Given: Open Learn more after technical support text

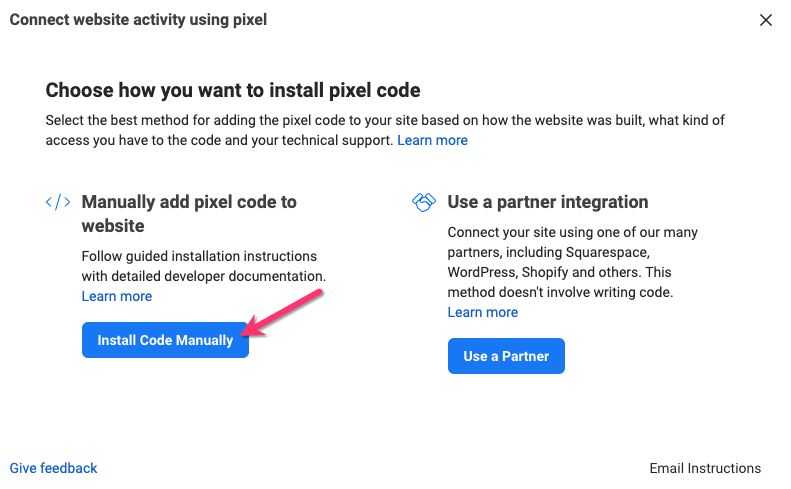Looking at the screenshot, I should [x=432, y=140].
